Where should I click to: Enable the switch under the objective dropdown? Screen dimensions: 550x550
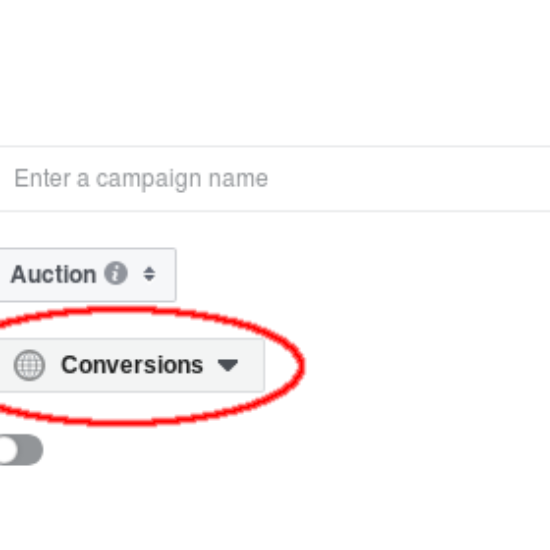pyautogui.click(x=21, y=450)
